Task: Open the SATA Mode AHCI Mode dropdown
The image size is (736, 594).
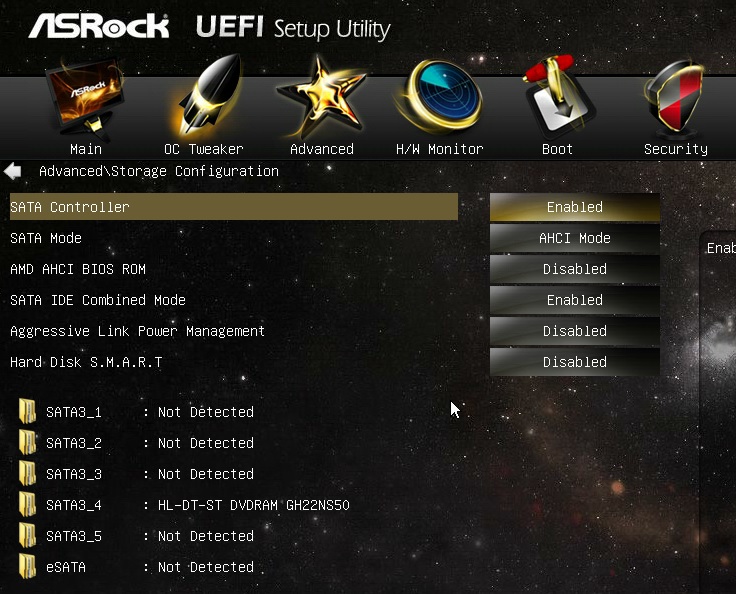Action: [x=575, y=238]
